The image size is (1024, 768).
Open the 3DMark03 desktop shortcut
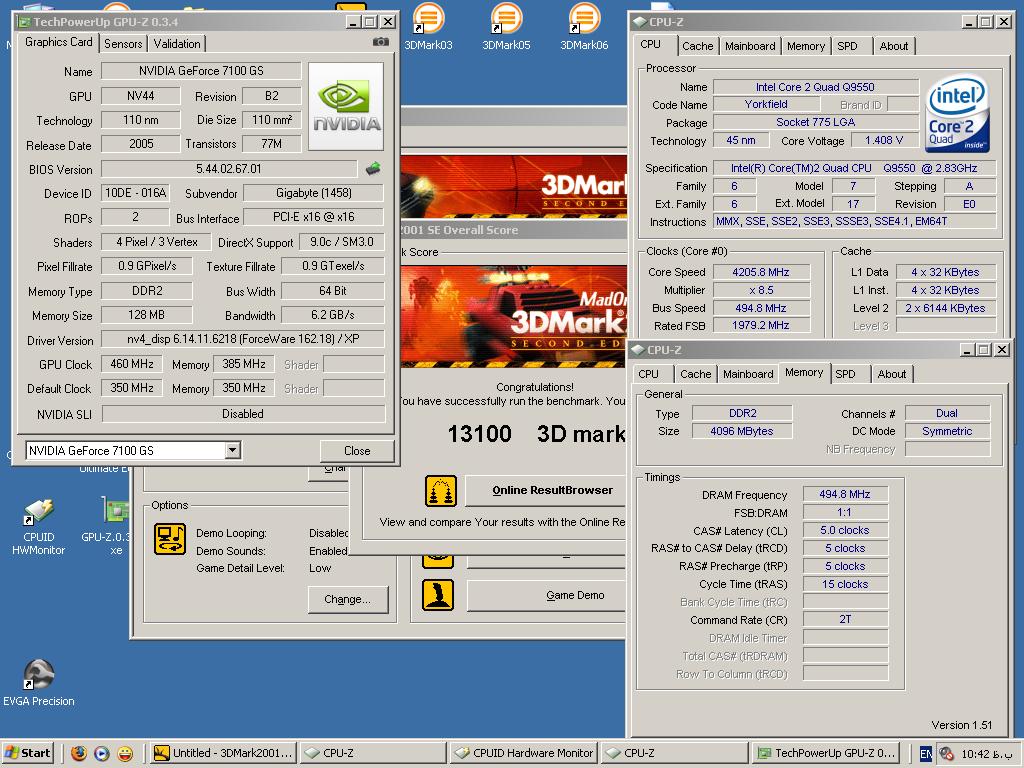point(428,27)
